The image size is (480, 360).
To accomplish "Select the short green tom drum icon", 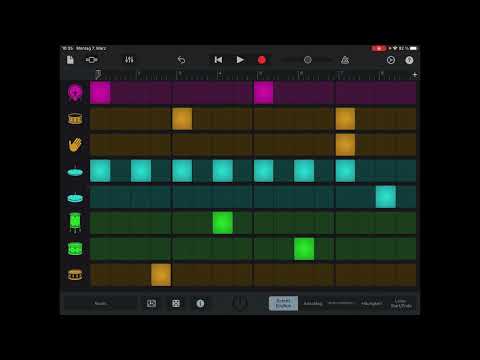I will tap(75, 249).
